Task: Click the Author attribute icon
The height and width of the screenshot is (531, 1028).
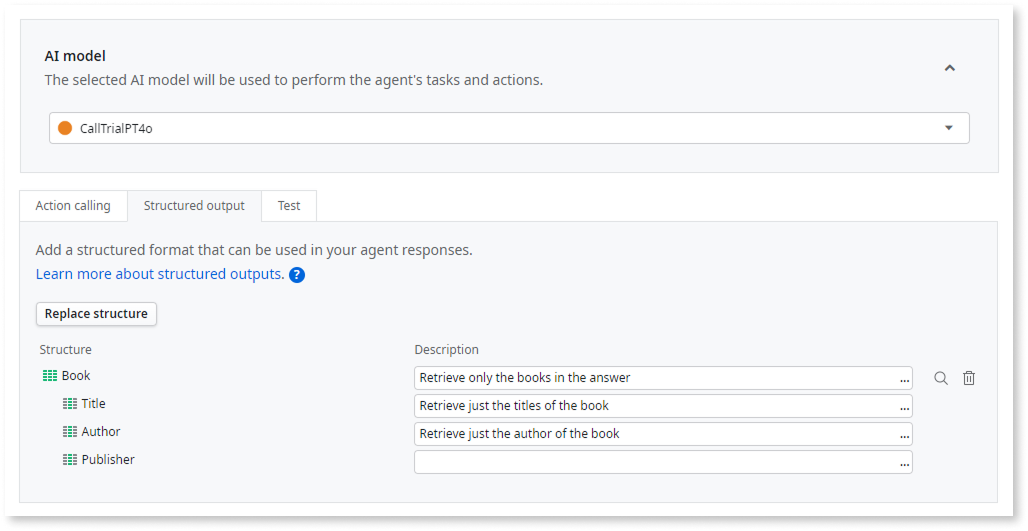Action: (x=70, y=432)
